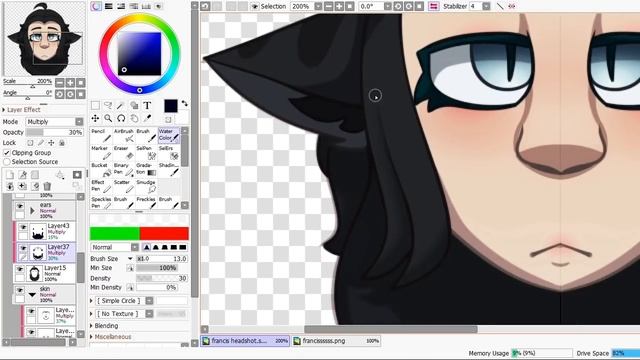Select the Gradation tool

coord(146,169)
